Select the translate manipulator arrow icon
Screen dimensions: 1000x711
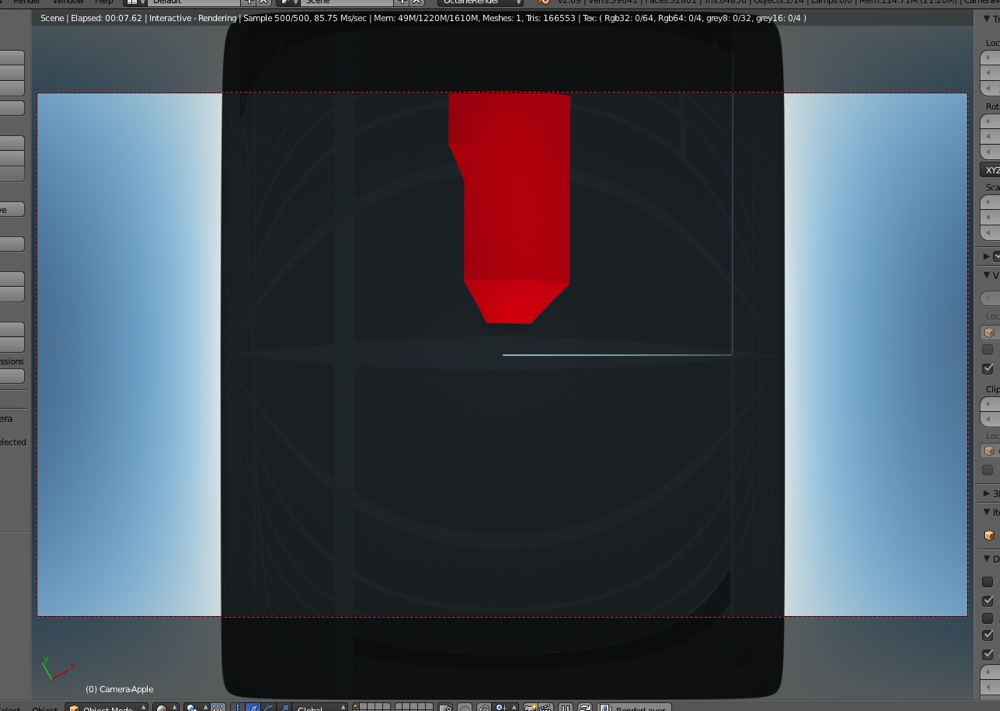coord(253,708)
